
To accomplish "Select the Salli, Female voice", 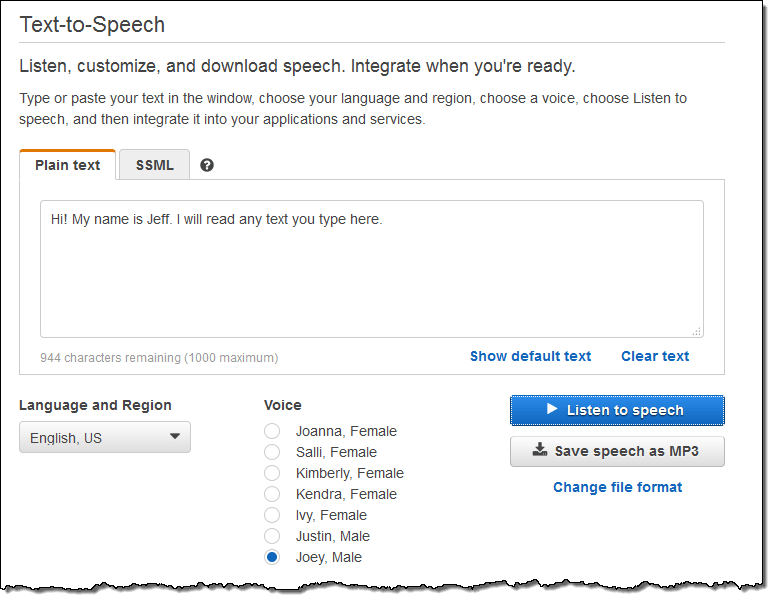I will (272, 452).
